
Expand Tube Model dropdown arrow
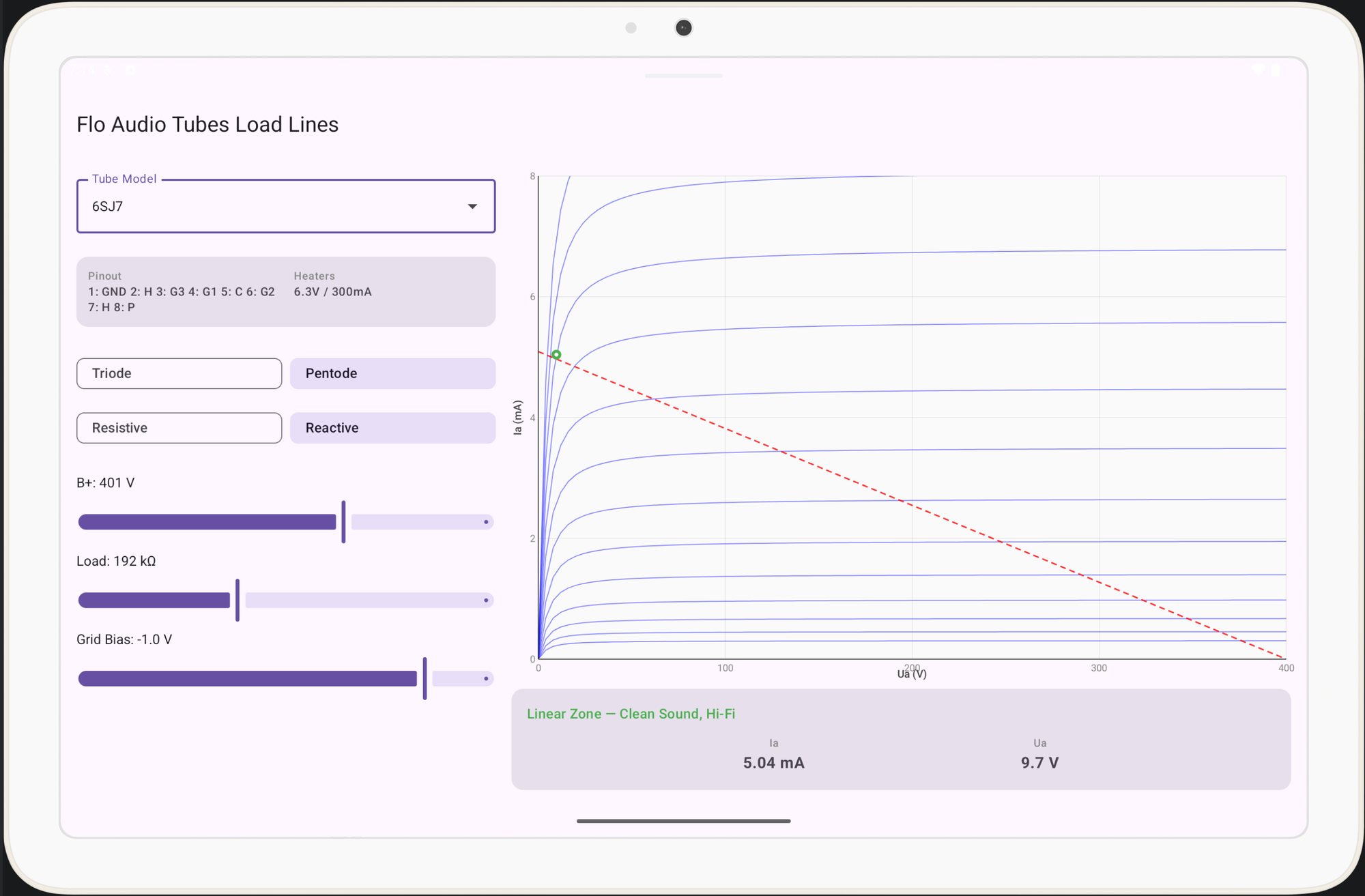(x=472, y=206)
